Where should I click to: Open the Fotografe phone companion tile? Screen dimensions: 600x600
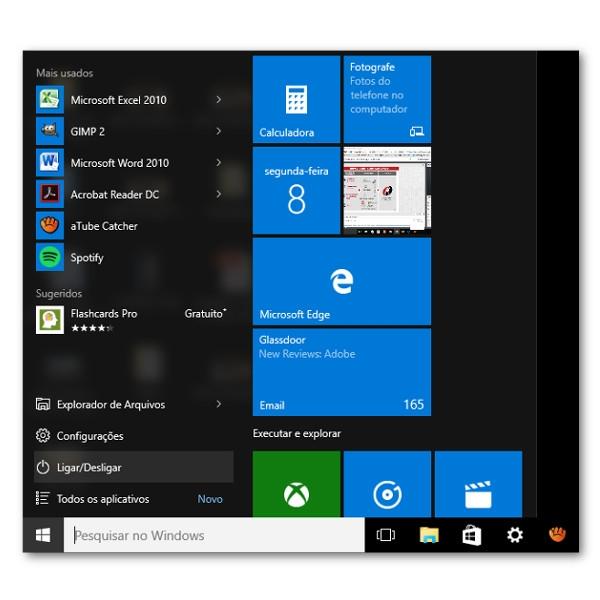(387, 99)
